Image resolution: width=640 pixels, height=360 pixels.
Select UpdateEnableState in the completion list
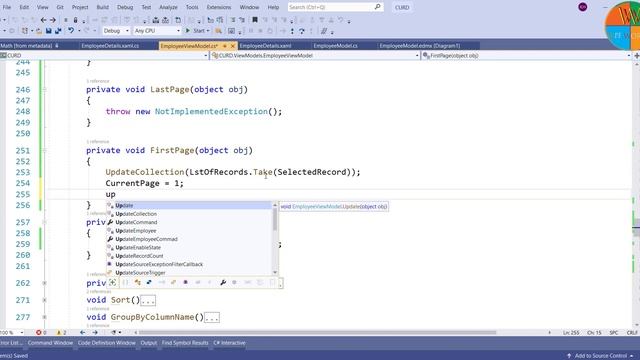[189, 247]
